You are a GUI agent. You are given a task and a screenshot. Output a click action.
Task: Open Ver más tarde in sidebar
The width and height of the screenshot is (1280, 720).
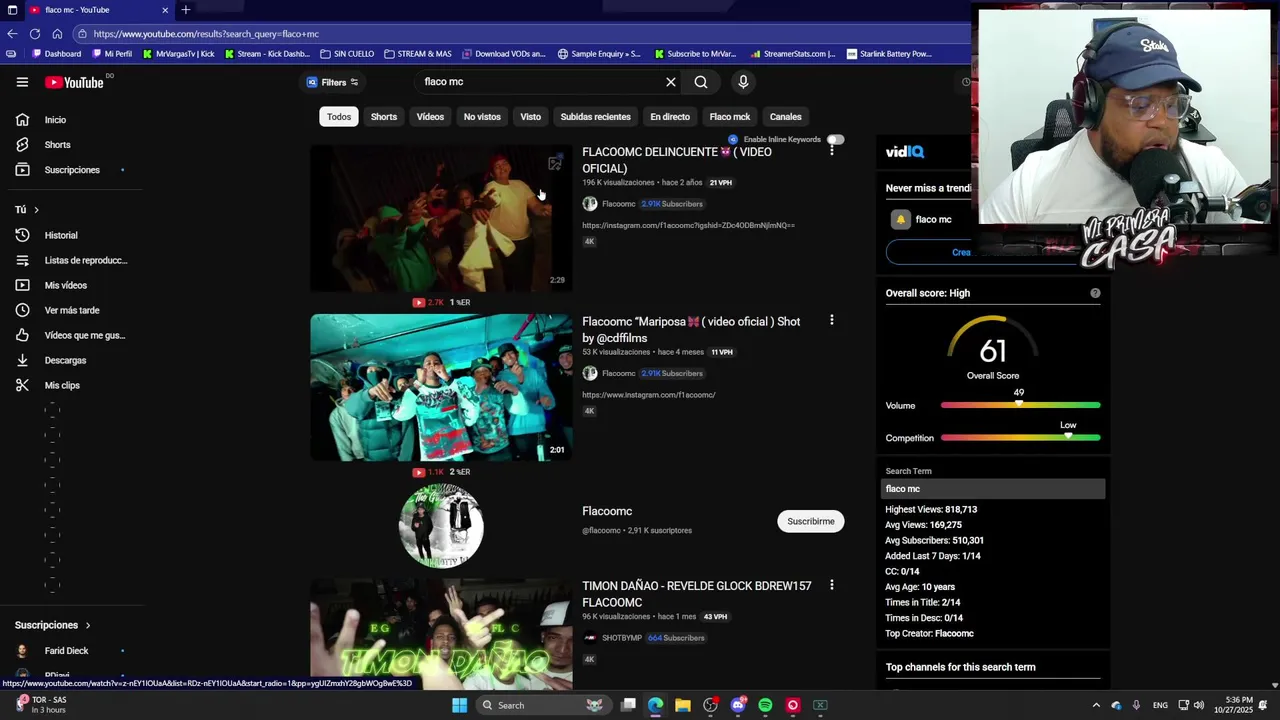(x=72, y=310)
